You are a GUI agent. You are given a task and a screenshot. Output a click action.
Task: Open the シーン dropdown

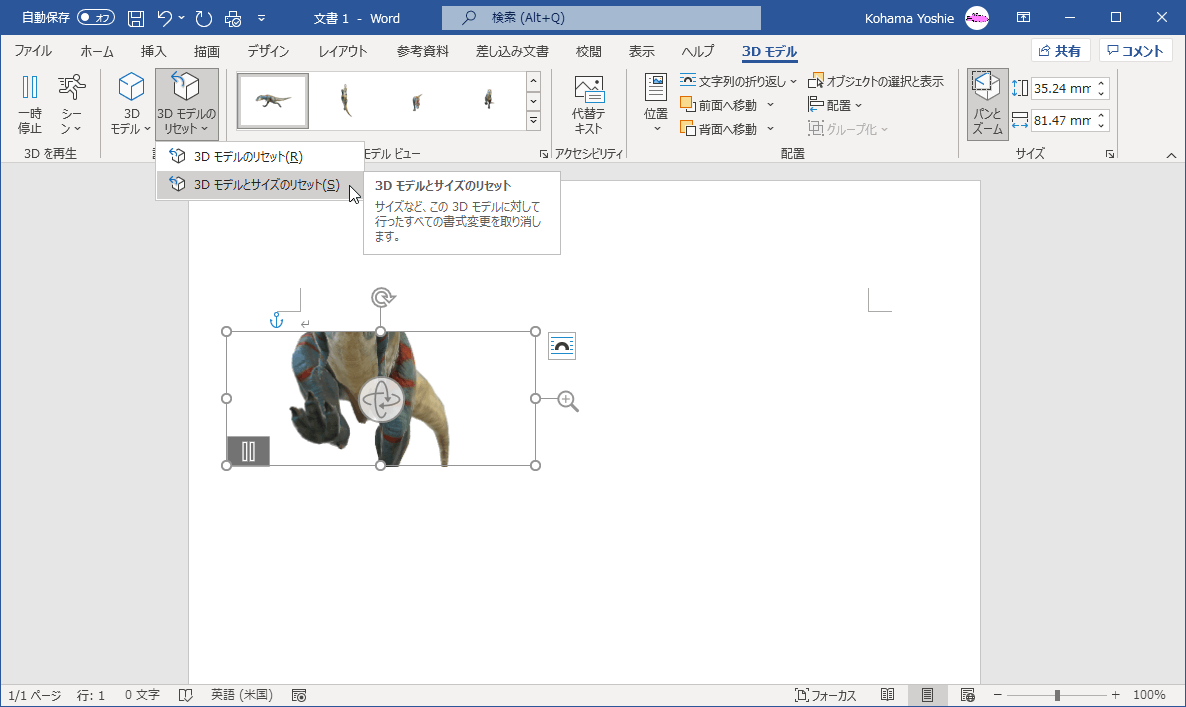(x=72, y=104)
